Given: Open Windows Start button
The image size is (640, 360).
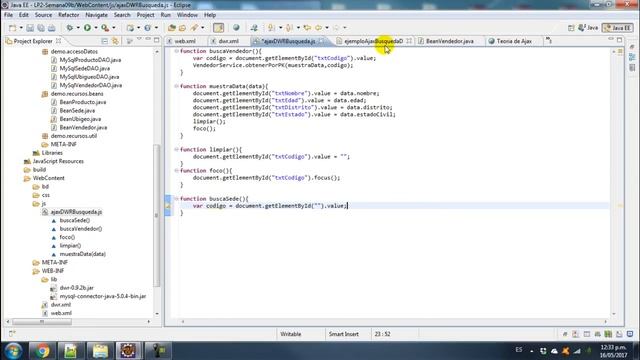Looking at the screenshot, I should point(13,351).
